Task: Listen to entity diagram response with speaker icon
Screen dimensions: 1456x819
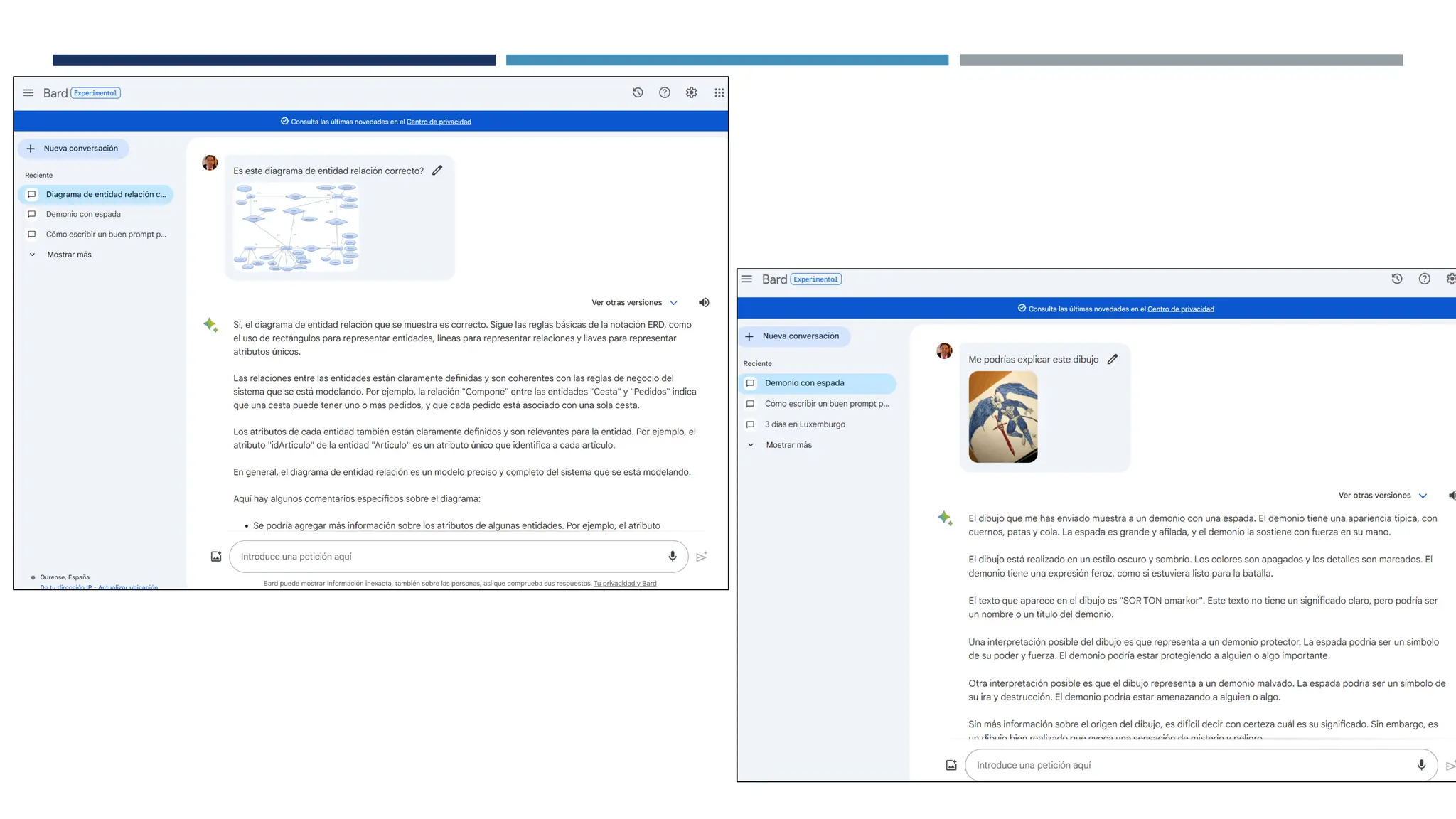Action: coord(704,303)
